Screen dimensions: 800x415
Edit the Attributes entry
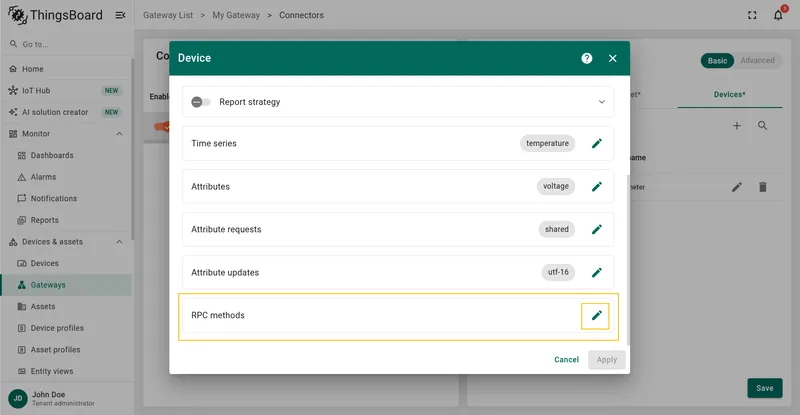(x=596, y=186)
